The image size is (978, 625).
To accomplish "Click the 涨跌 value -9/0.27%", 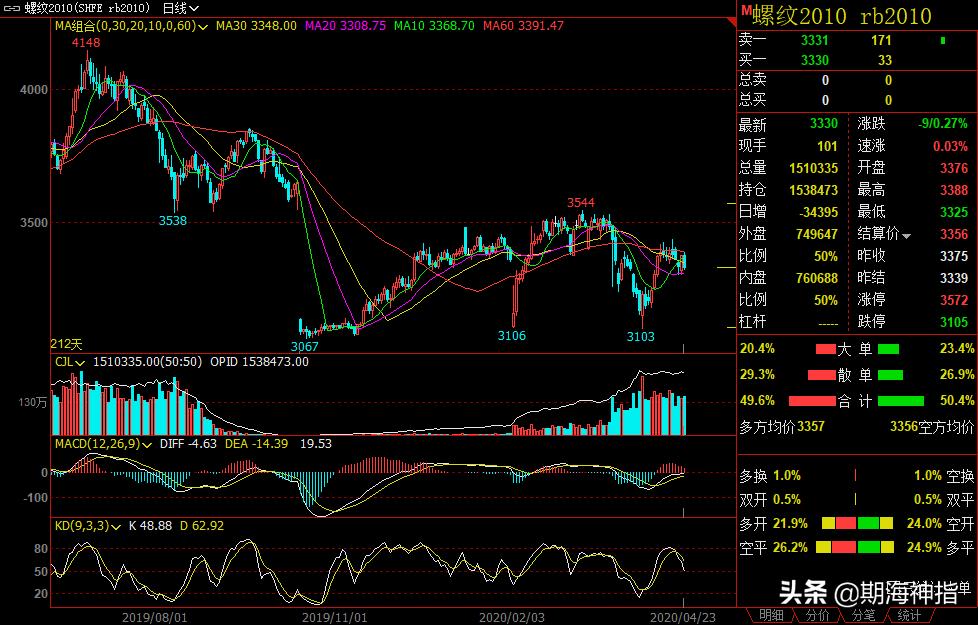I will pos(942,124).
